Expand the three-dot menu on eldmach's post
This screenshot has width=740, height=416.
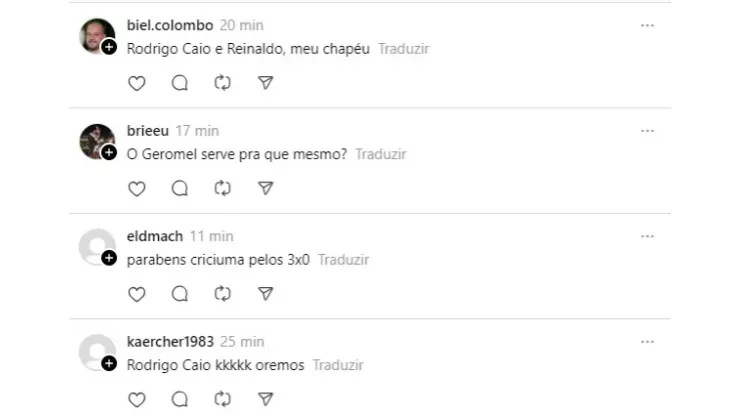pos(647,236)
